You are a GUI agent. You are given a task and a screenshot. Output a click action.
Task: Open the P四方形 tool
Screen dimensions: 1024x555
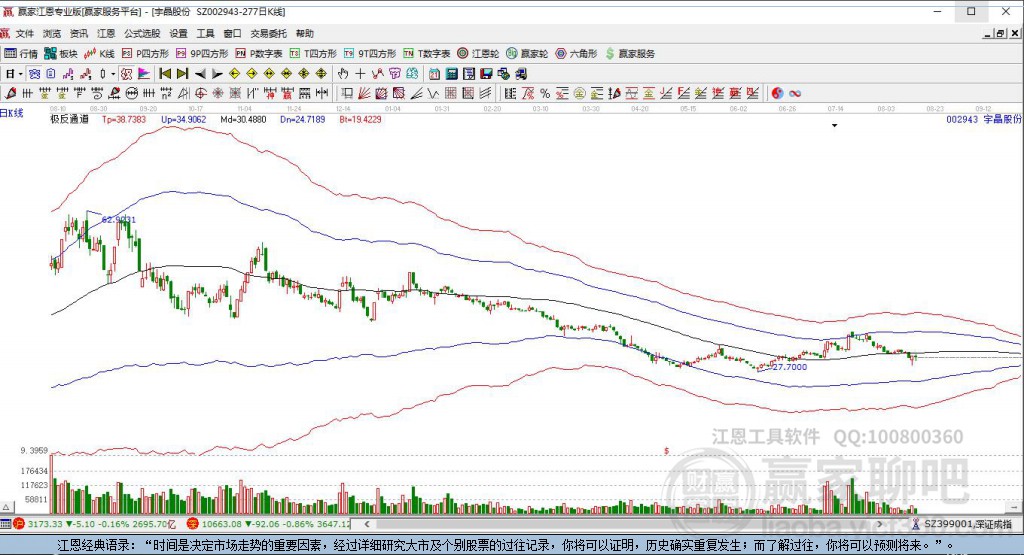tap(145, 54)
